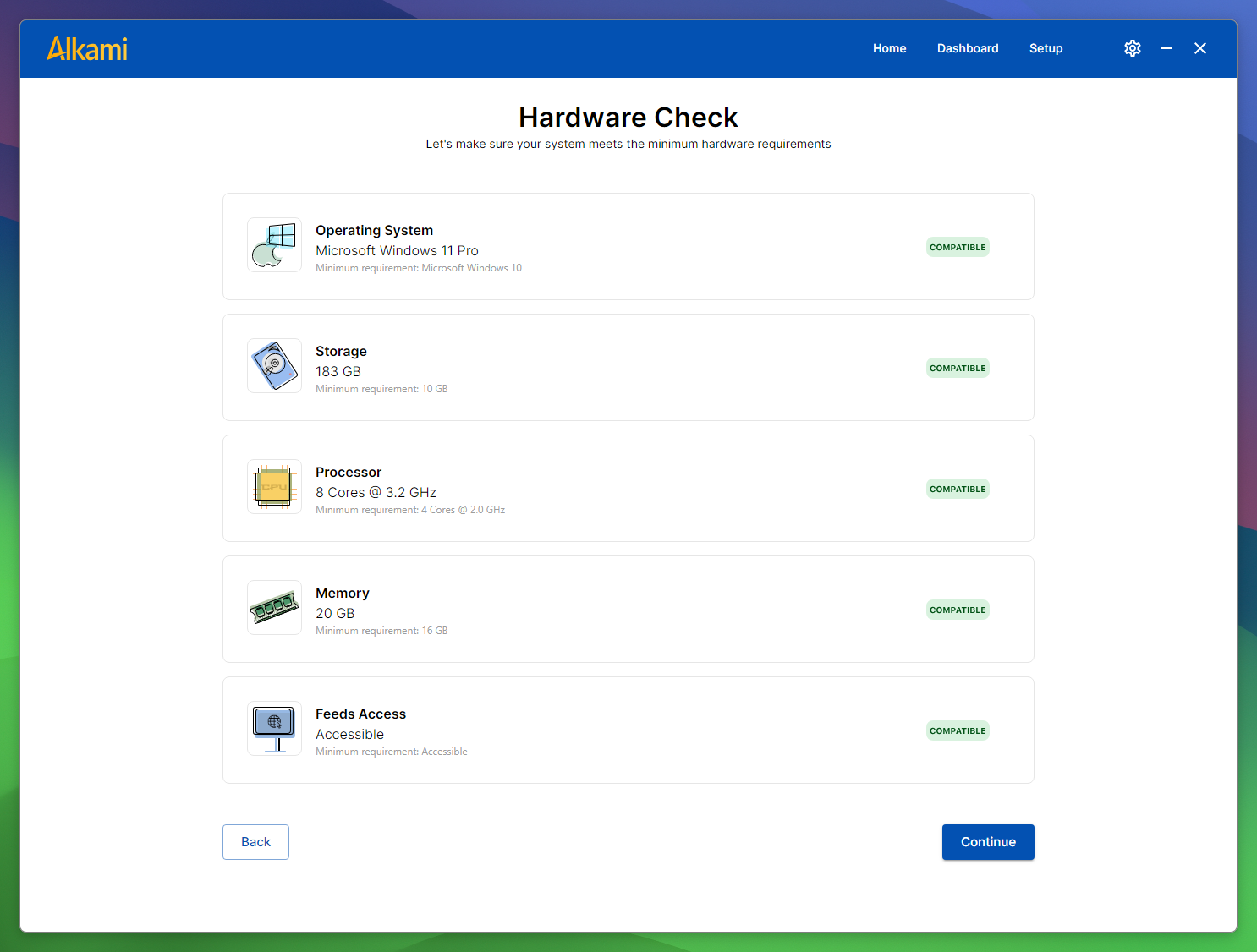
Task: Go to the Home menu item
Action: coord(889,48)
